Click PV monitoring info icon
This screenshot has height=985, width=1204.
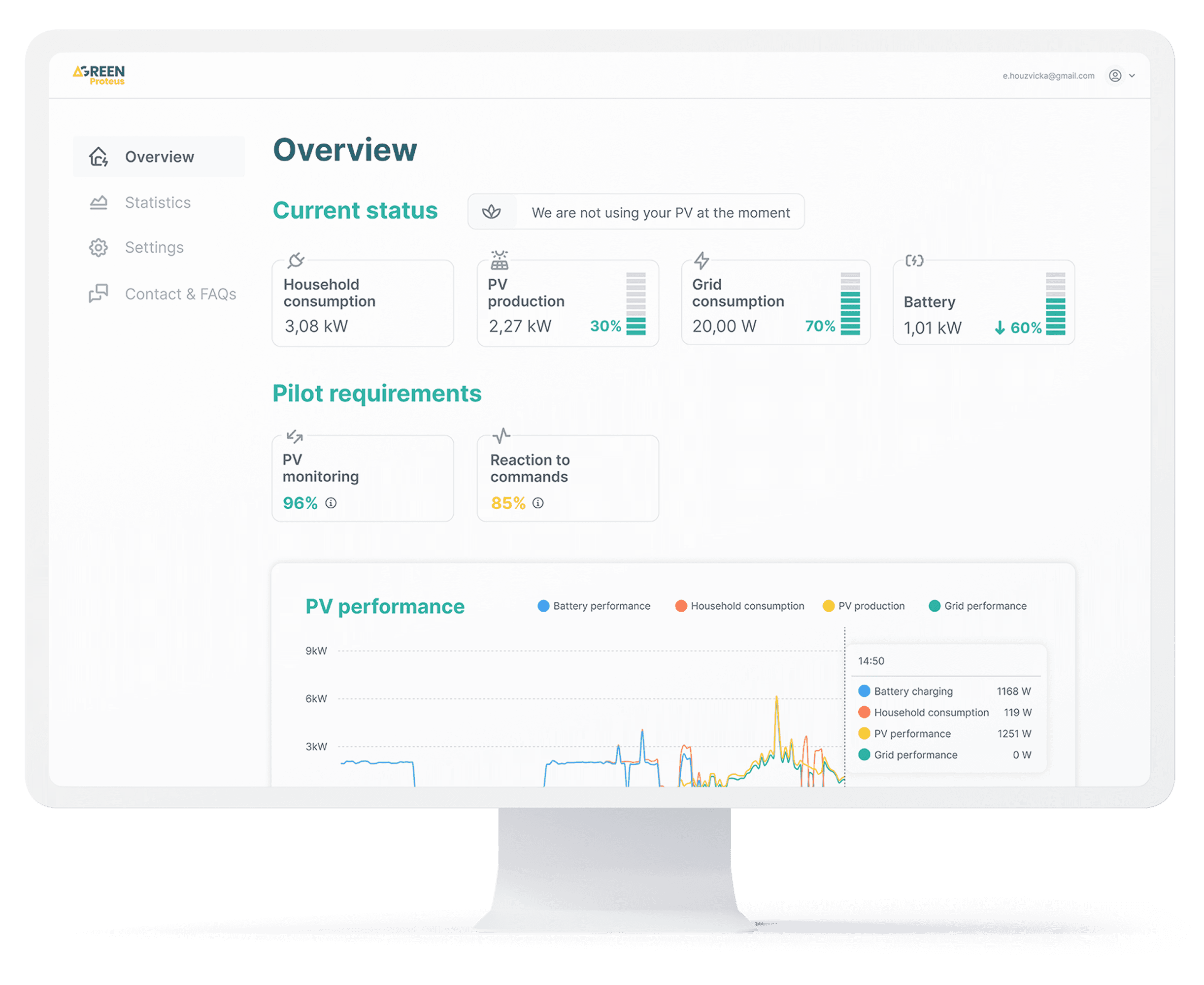pos(331,503)
